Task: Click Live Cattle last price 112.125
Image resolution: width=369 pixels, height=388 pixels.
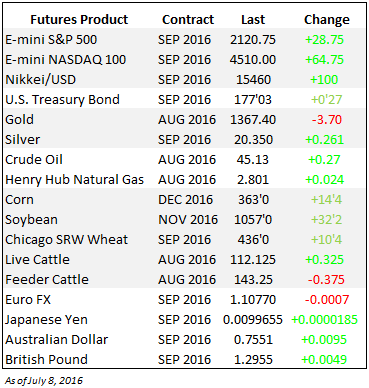Action: pyautogui.click(x=253, y=260)
